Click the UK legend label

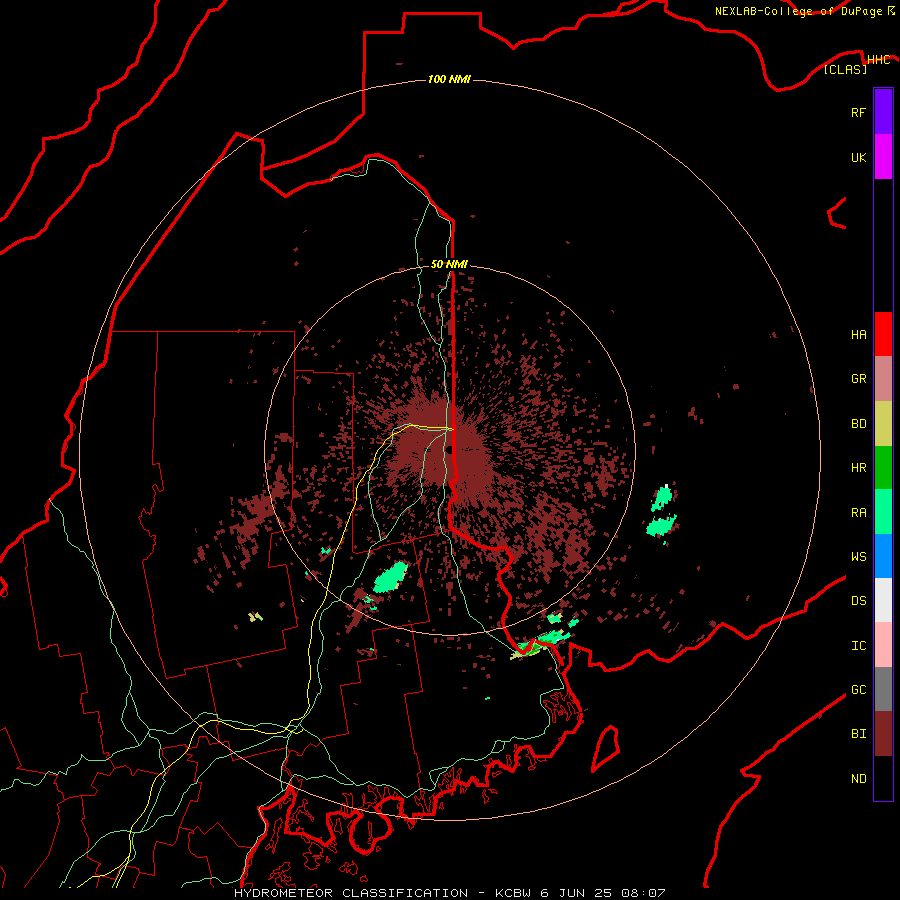(x=858, y=157)
